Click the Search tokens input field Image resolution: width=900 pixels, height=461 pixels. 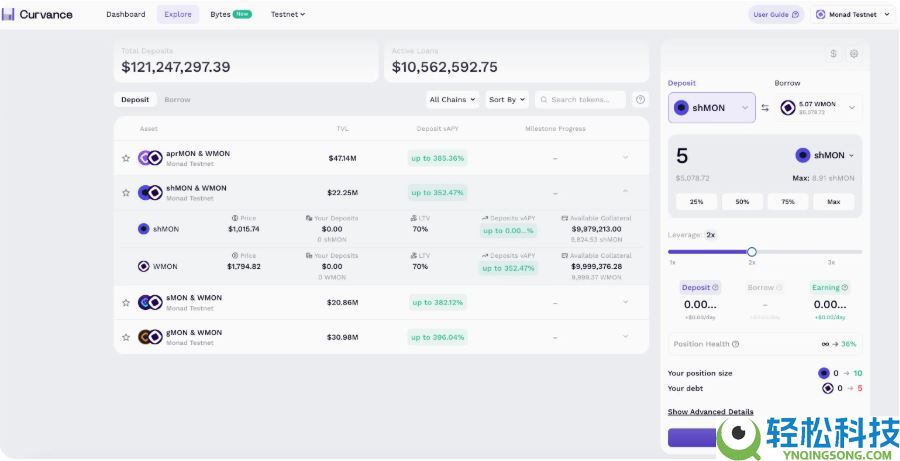585,100
